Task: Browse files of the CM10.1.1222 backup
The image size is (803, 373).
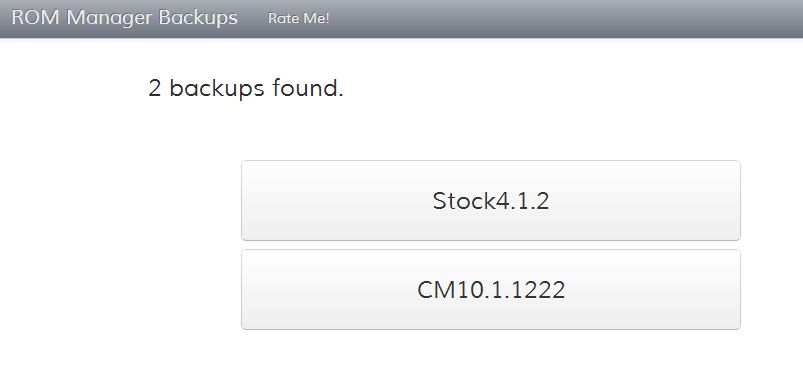Action: [491, 289]
